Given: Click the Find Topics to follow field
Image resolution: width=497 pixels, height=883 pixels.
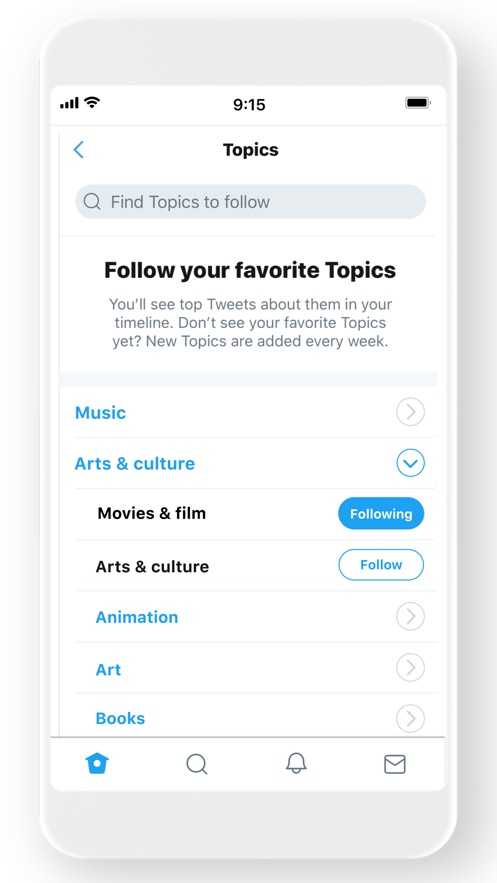Looking at the screenshot, I should (250, 202).
